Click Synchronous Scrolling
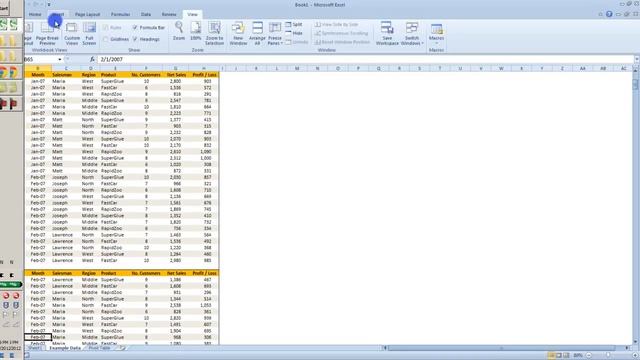Screen dimensions: 640x360 pyautogui.click(x=341, y=33)
